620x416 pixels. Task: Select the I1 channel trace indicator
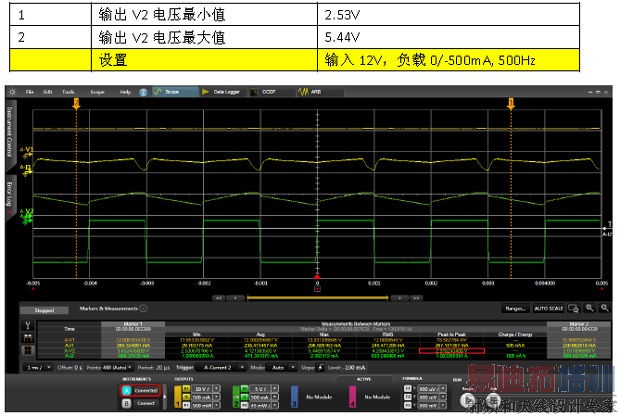(x=27, y=170)
